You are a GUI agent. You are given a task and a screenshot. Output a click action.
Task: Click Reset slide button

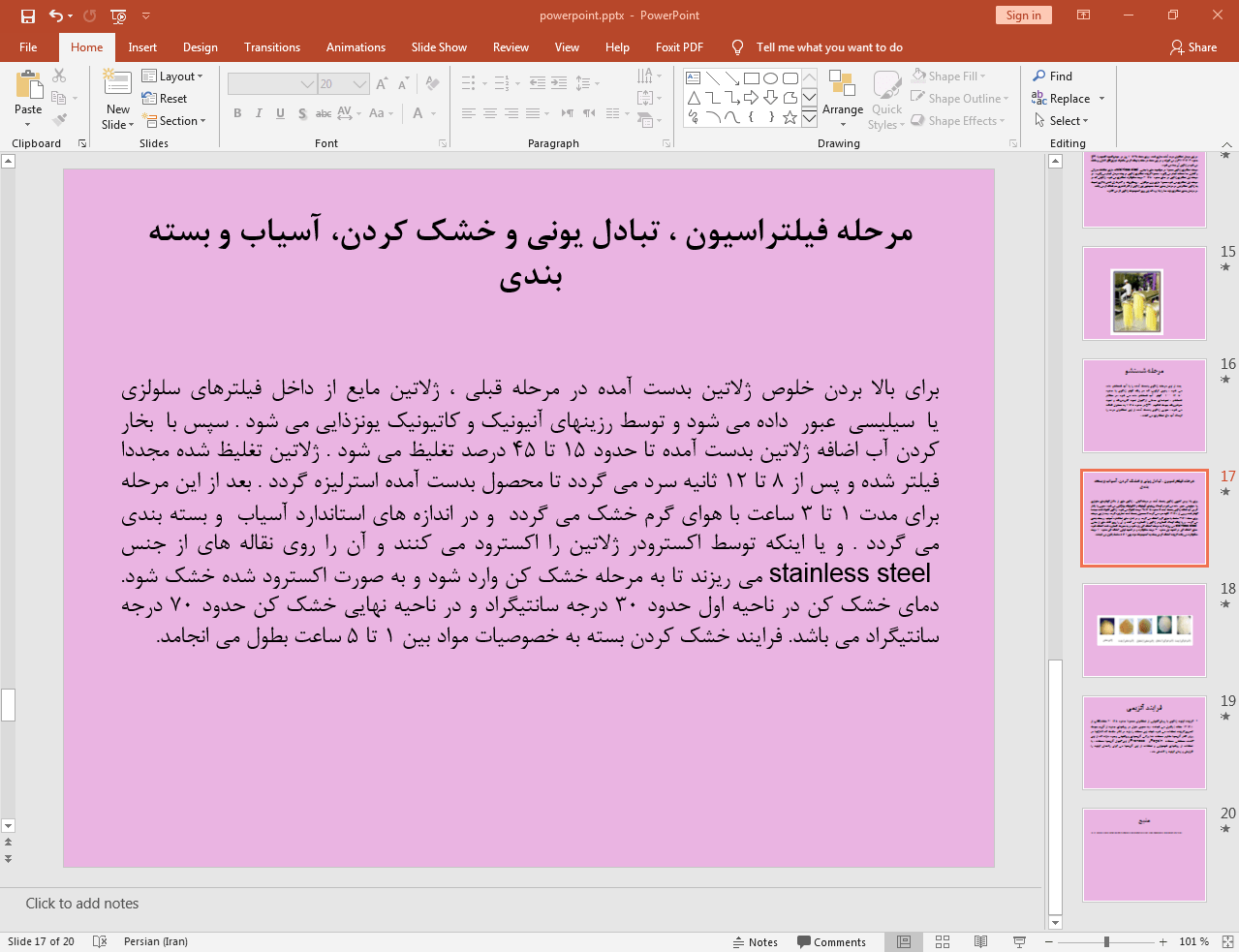coord(165,99)
